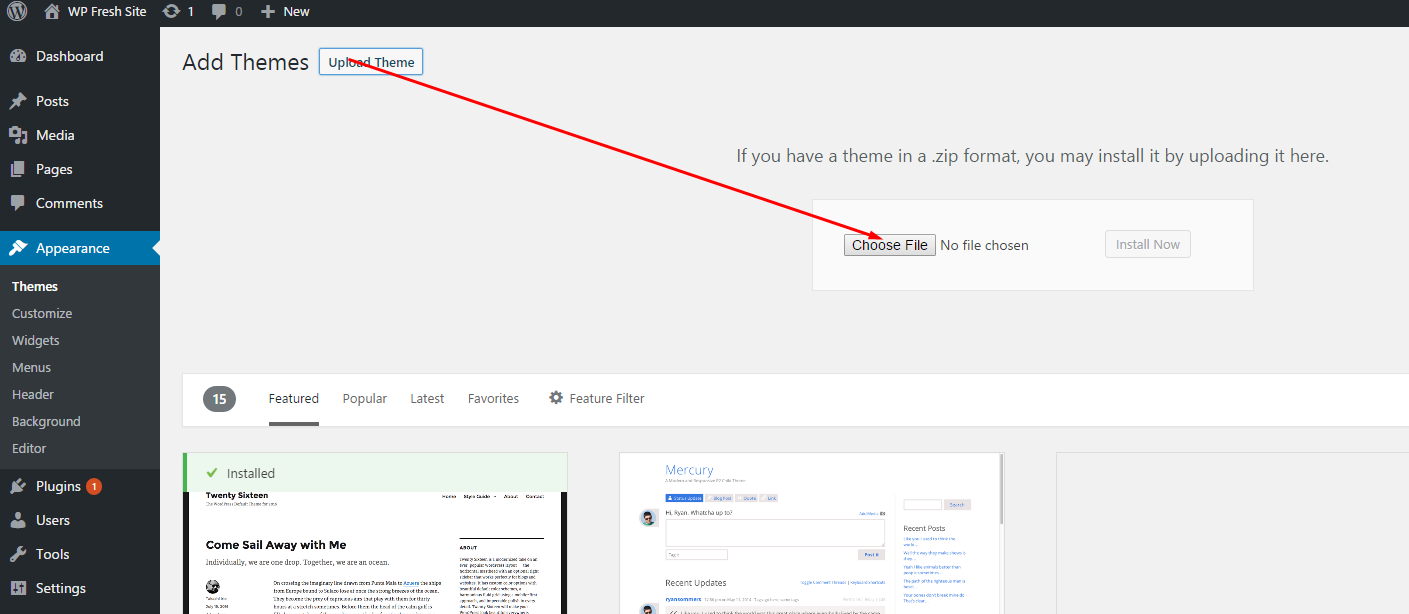
Task: Click the Plugins update count badge
Action: (94, 487)
